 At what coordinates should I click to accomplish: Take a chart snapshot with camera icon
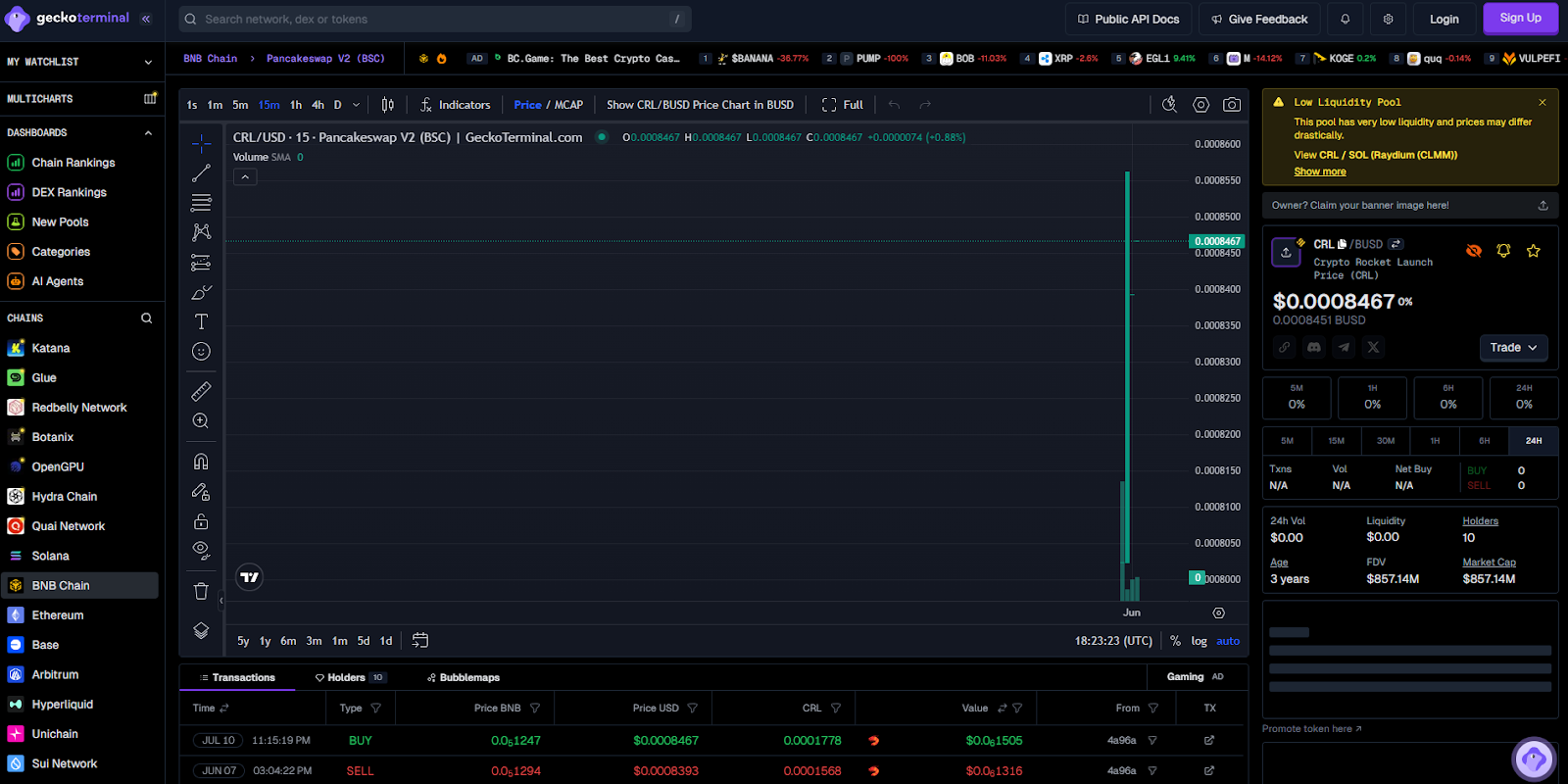(1232, 105)
